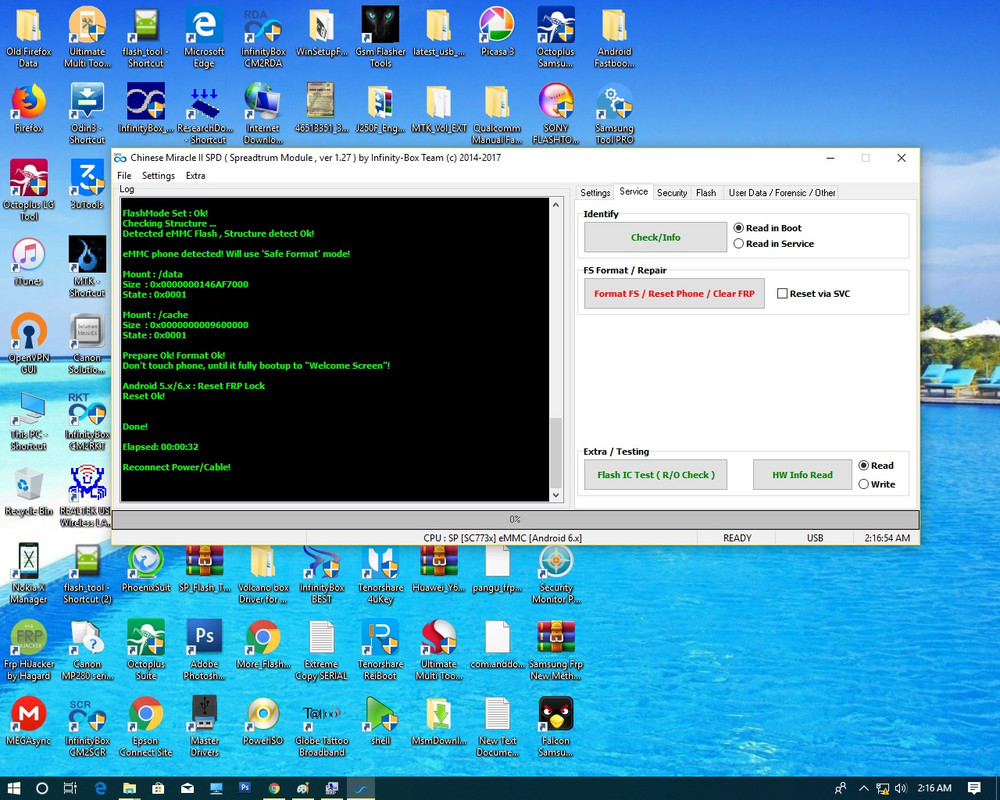
Task: Open the Extra menu
Action: [x=196, y=175]
